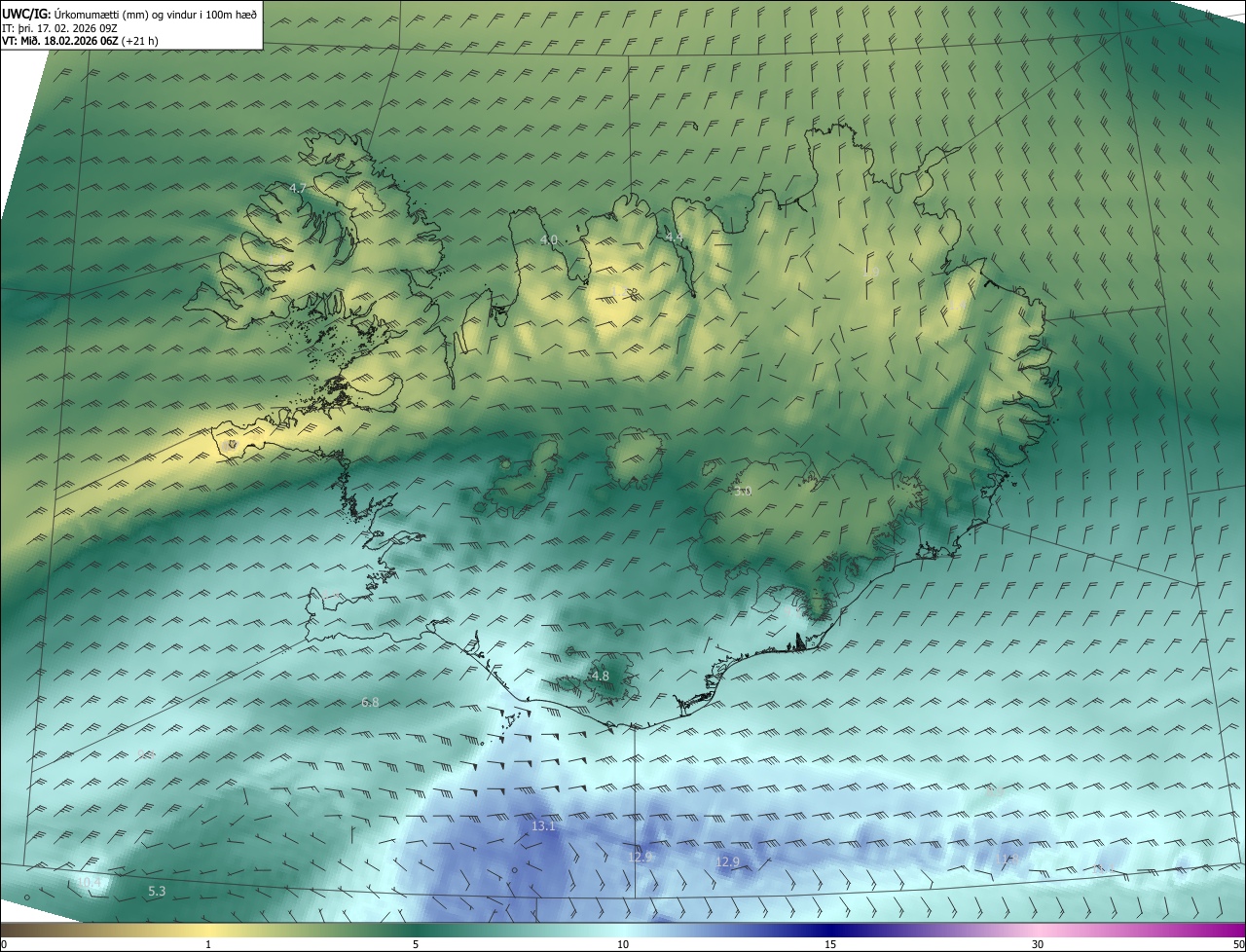Click the '1' tick label on the colorbar

click(x=208, y=944)
